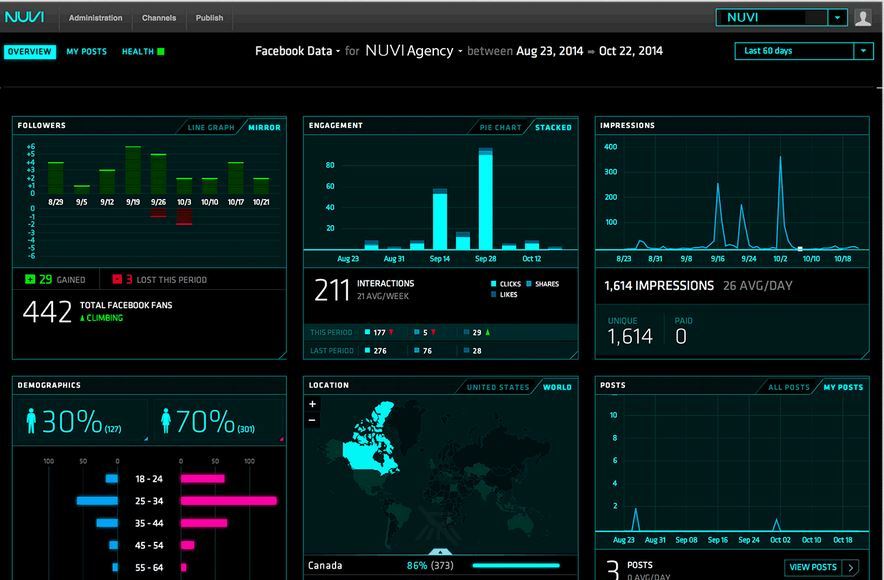Click the 70% female percentage

click(205, 422)
